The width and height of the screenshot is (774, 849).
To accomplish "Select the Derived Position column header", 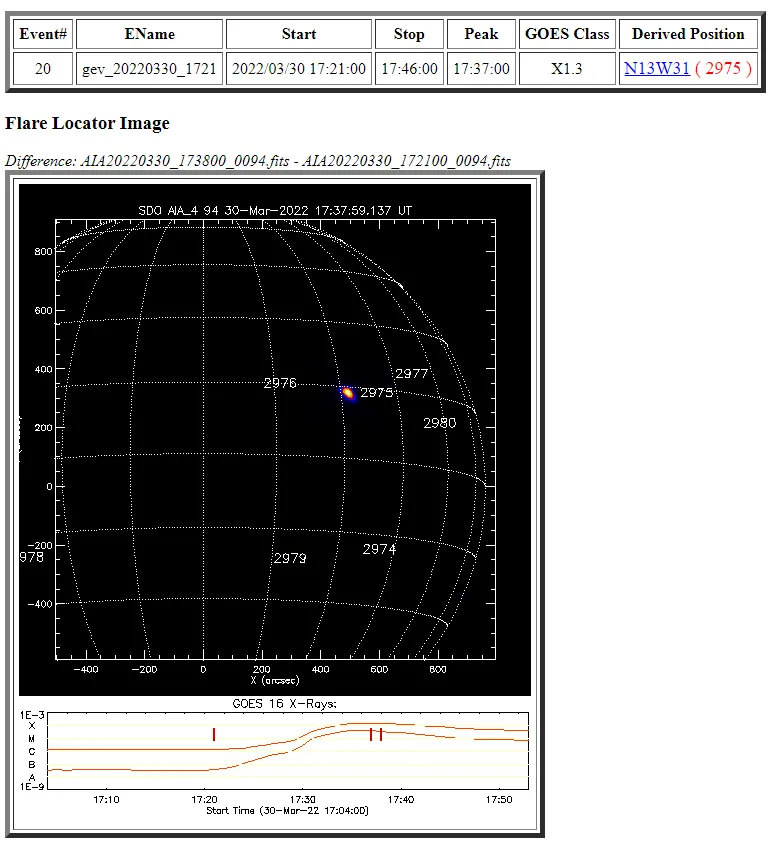I will coord(688,34).
